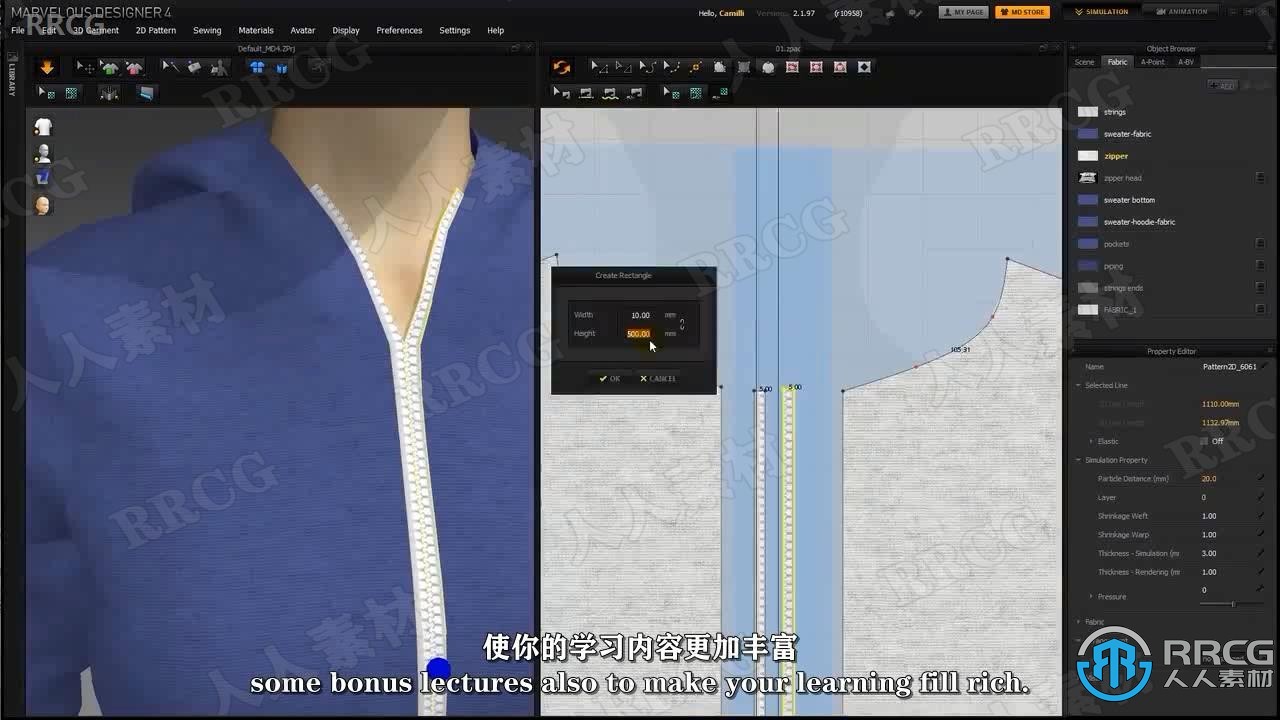
Task: Select the Edit Curvature tool
Action: (647, 67)
